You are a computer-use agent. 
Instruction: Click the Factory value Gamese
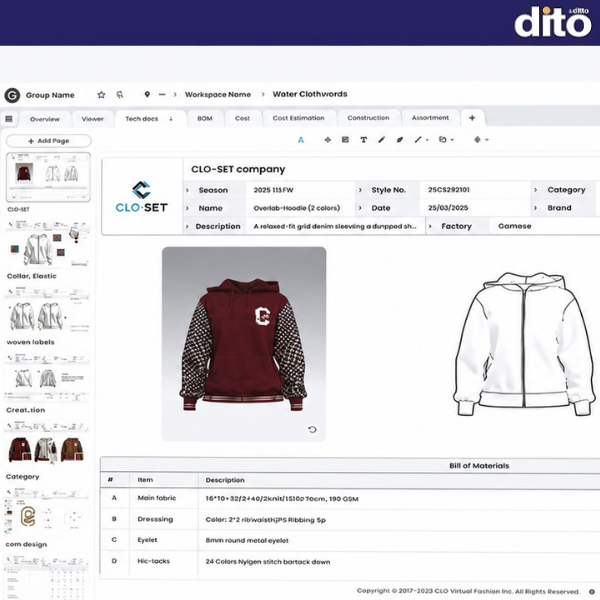point(515,226)
